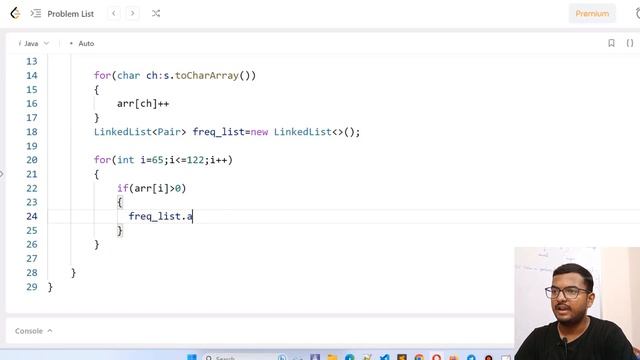
Task: Click line number 24 in the gutter
Action: [32, 216]
